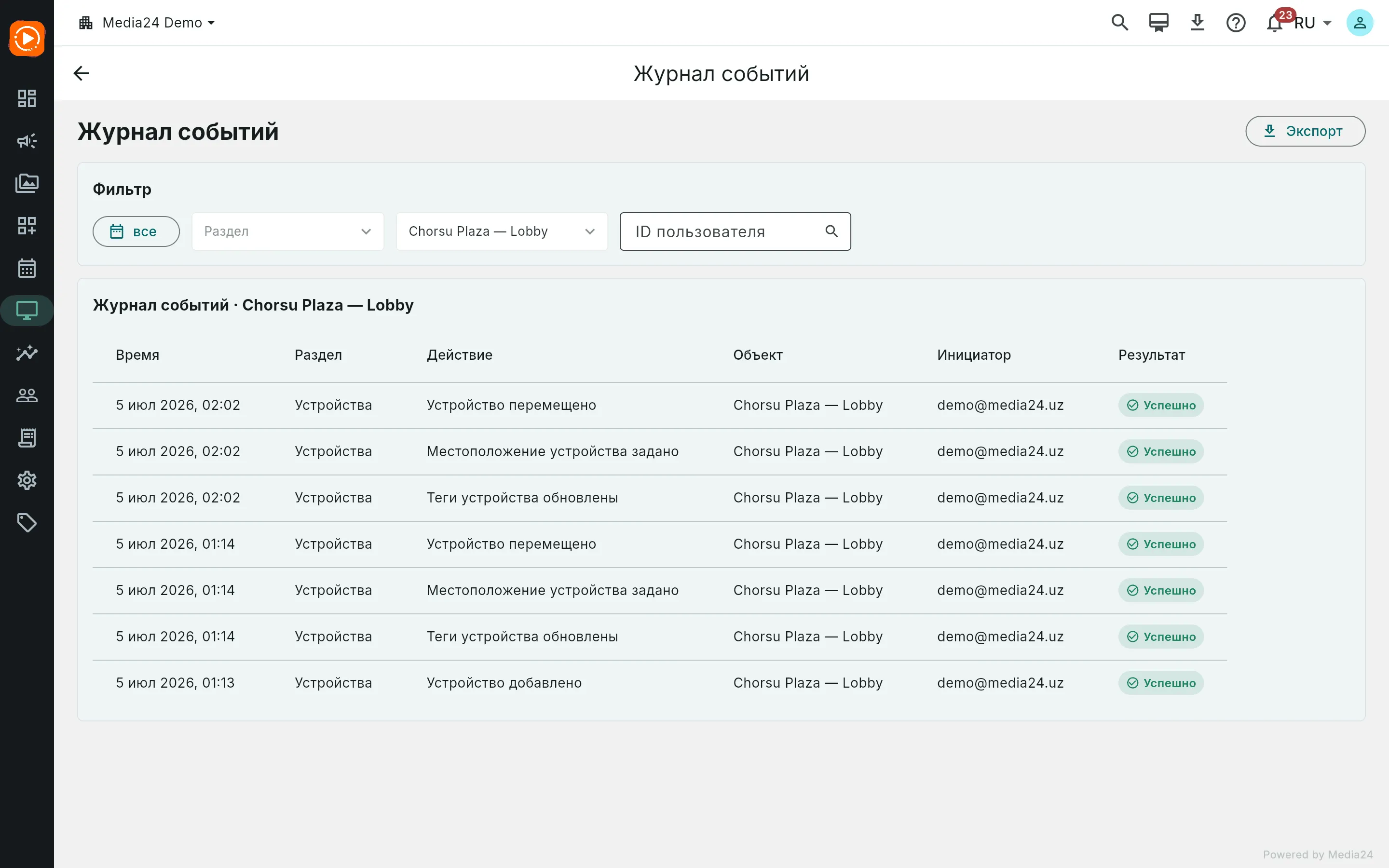Click the search icon in ID пользователя field

tap(831, 231)
